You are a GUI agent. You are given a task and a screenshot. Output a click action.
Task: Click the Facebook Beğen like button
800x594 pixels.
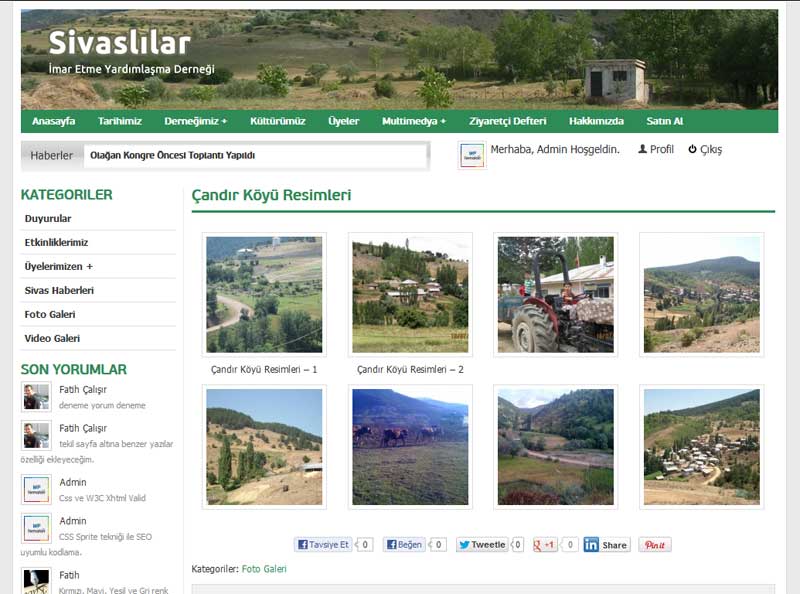tap(404, 544)
